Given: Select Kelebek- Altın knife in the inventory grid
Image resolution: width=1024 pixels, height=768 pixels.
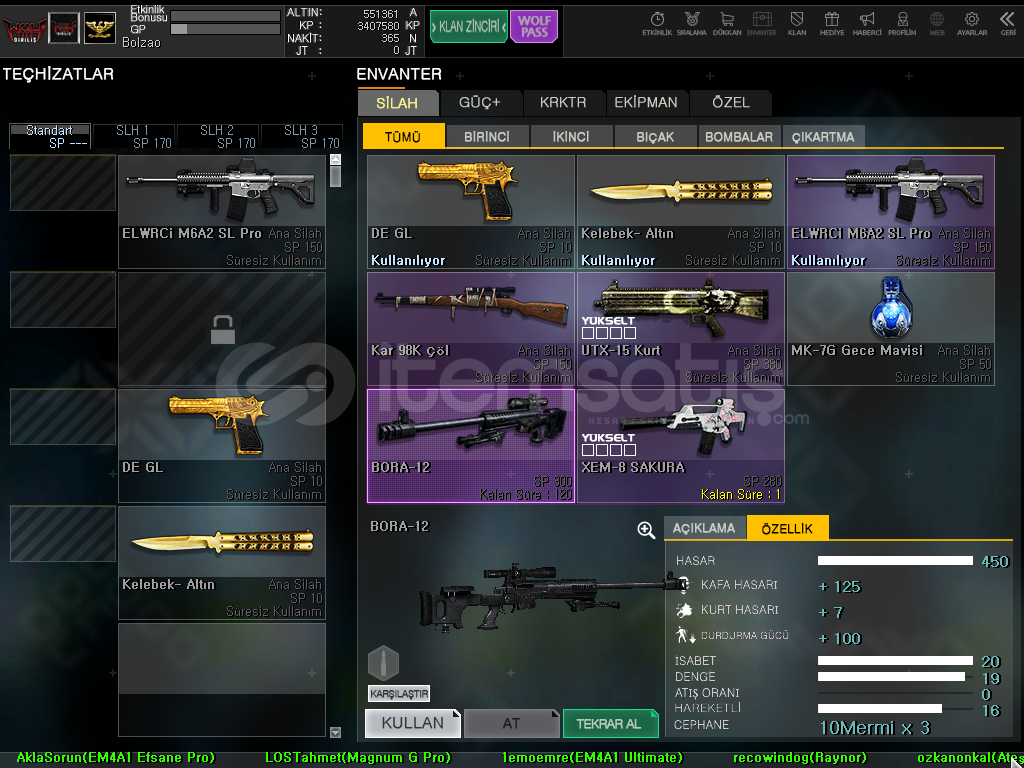Looking at the screenshot, I should click(x=680, y=212).
